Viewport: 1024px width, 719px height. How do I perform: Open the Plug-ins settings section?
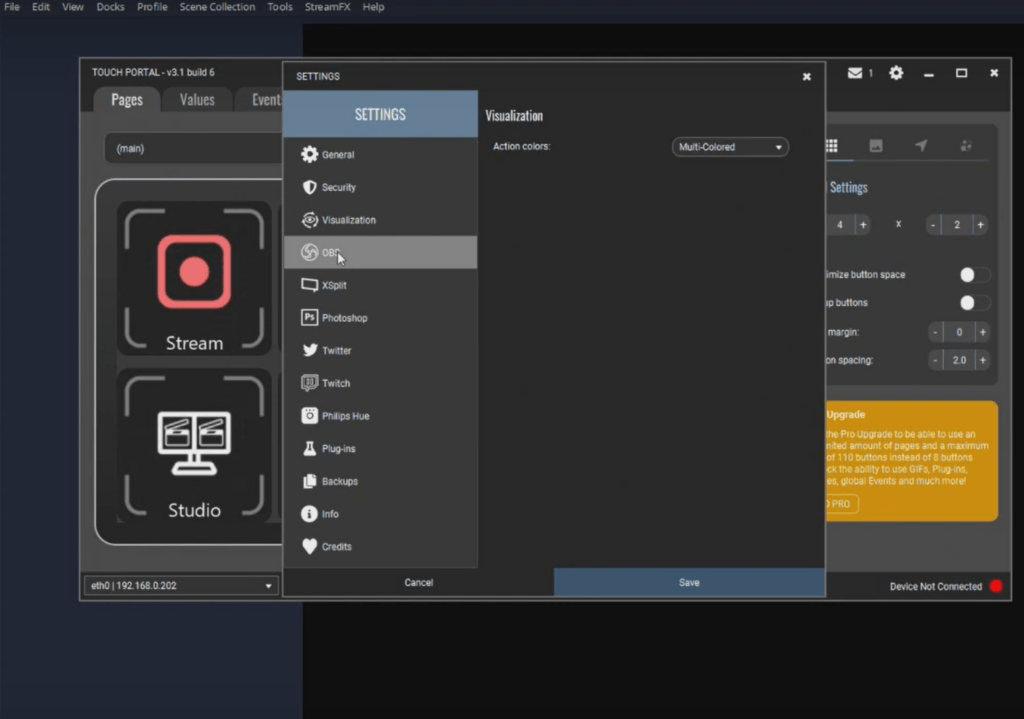pos(380,449)
